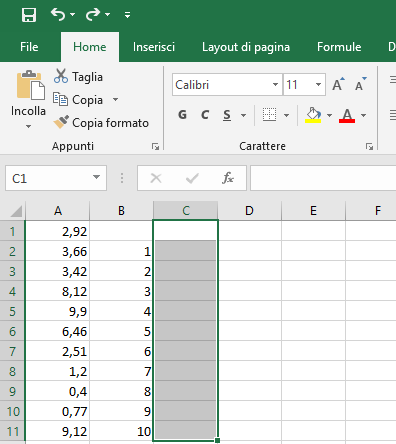This screenshot has height=444, width=396.
Task: Open the Formule ribbon tab
Action: point(339,47)
